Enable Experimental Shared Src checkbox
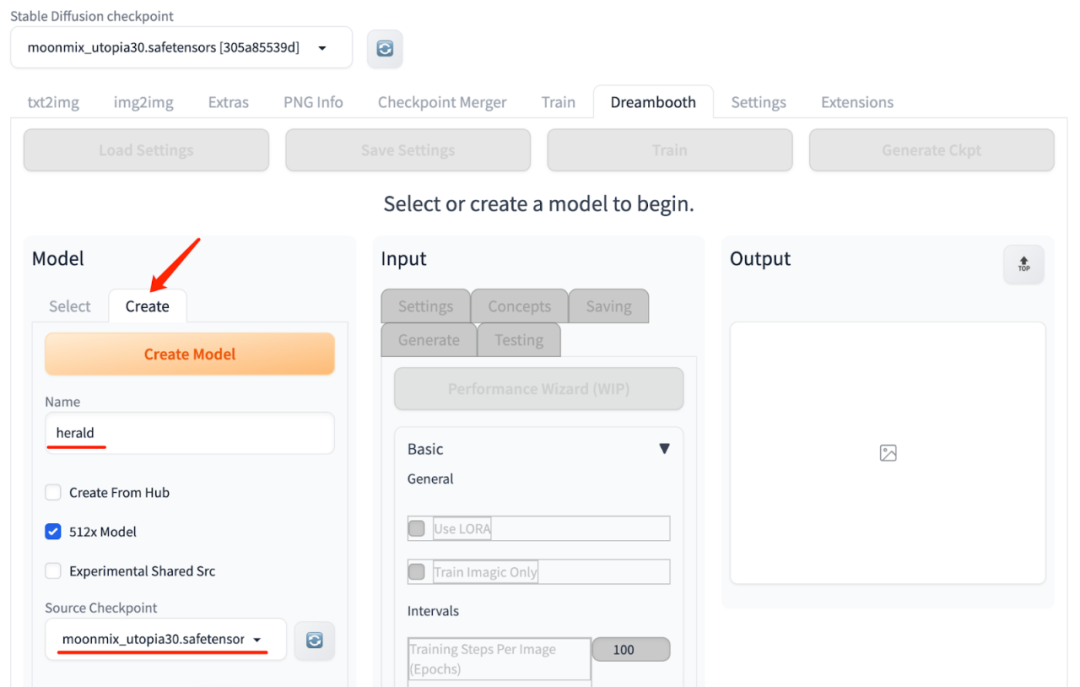Viewport: 1080px width, 687px height. pos(53,571)
